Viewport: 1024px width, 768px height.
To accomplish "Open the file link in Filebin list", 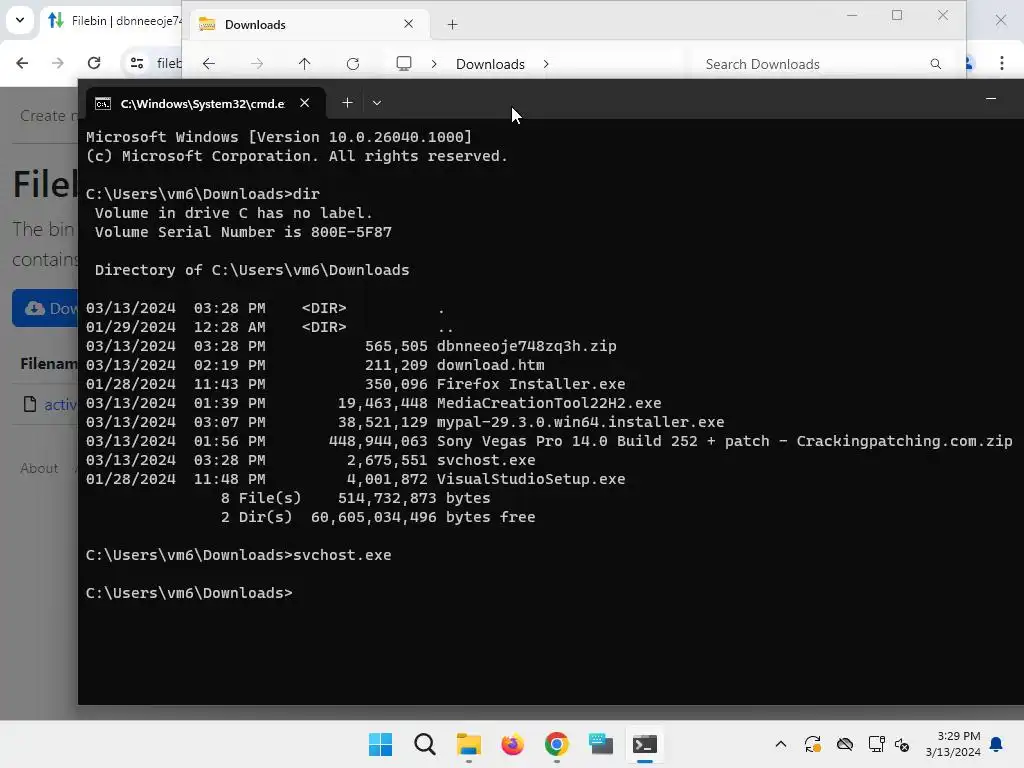I will point(60,405).
